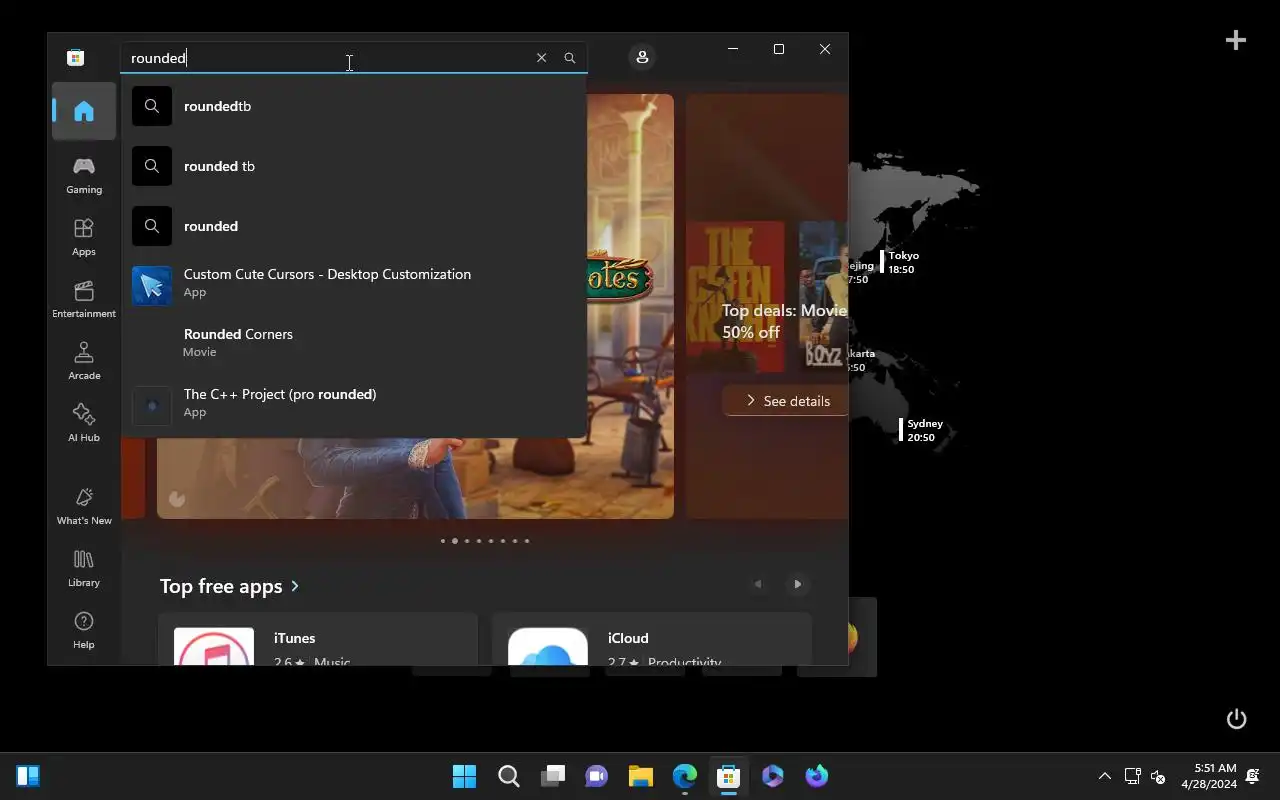Open the clock showing 5:51 AM
The height and width of the screenshot is (800, 1280).
[1209, 776]
